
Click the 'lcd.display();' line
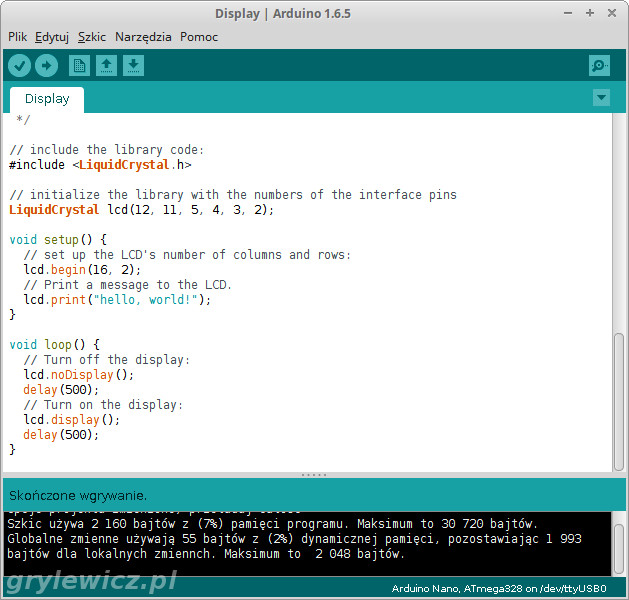tap(71, 420)
